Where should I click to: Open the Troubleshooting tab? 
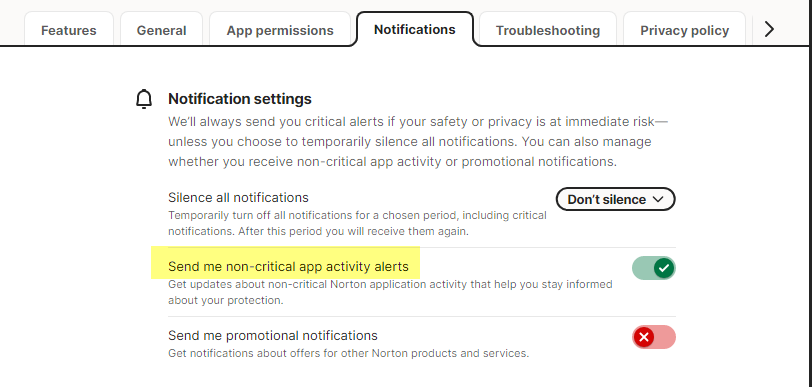click(548, 29)
